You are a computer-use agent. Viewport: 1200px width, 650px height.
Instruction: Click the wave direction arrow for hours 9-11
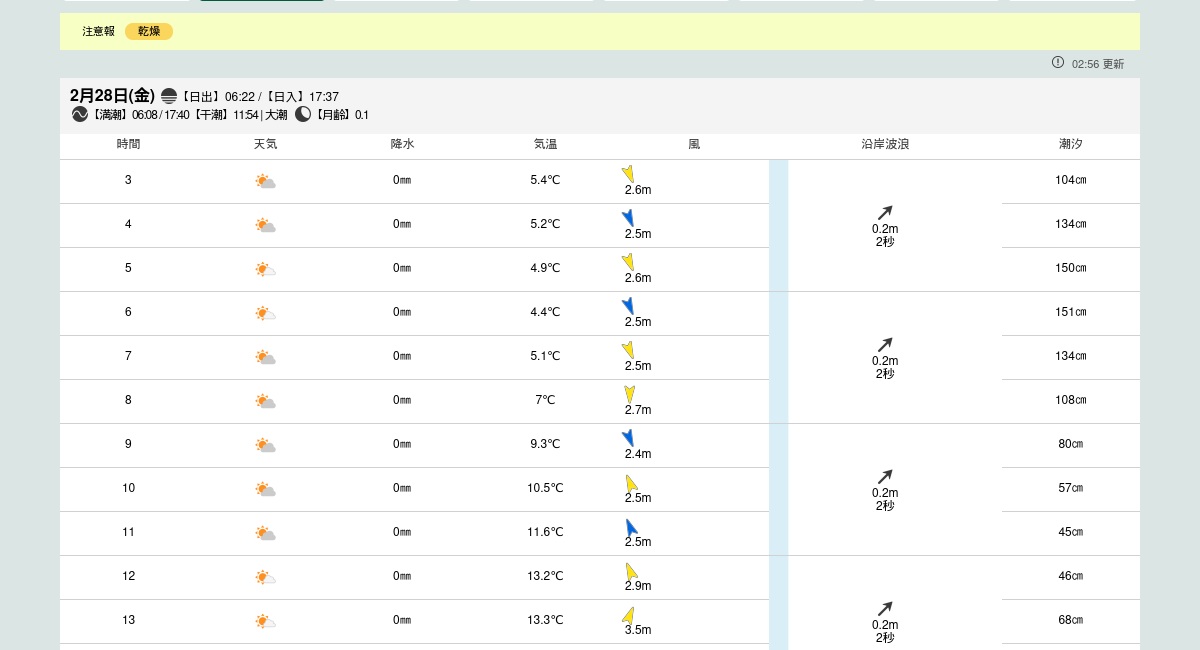885,476
